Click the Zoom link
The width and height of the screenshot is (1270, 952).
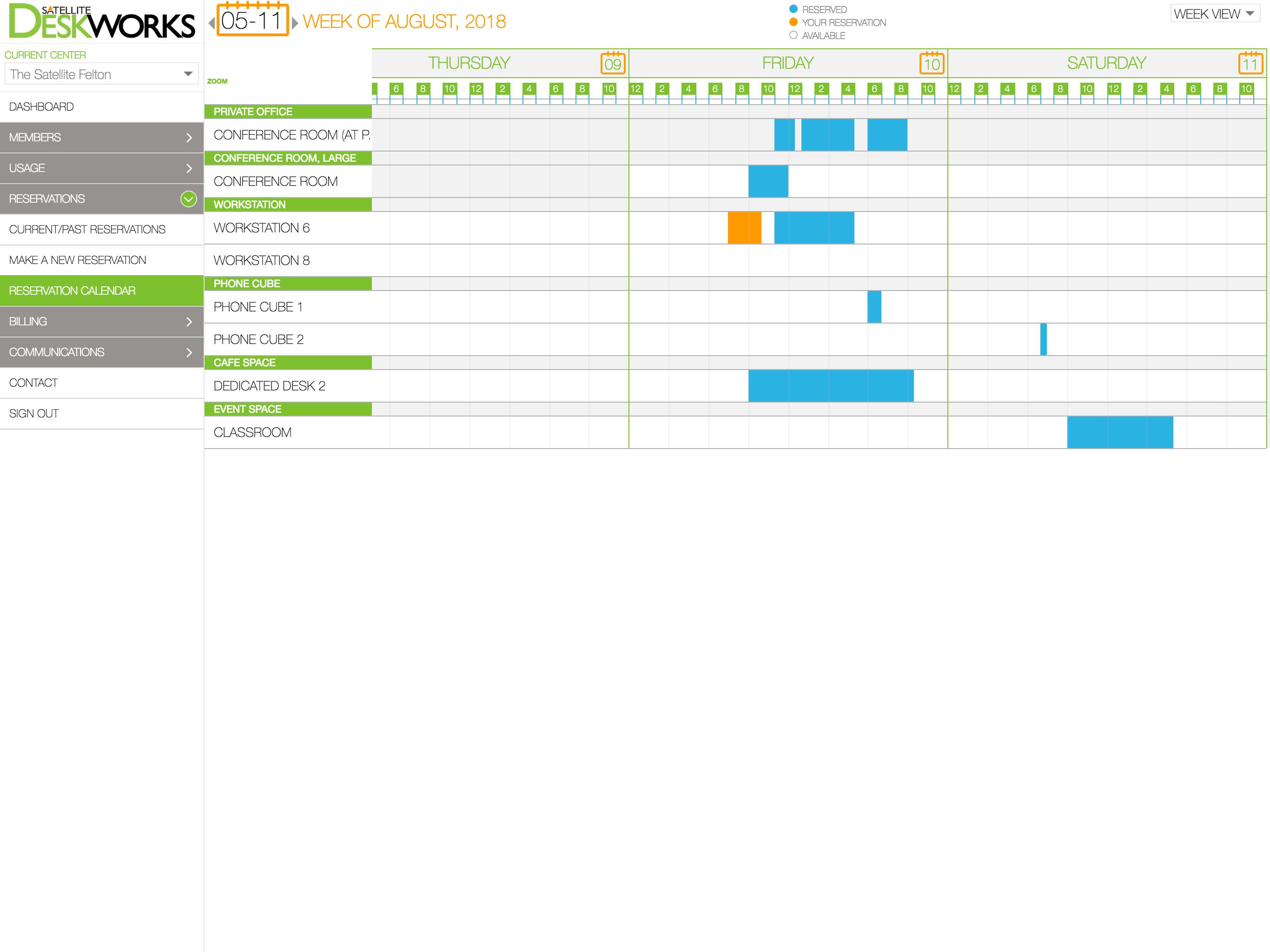[217, 81]
